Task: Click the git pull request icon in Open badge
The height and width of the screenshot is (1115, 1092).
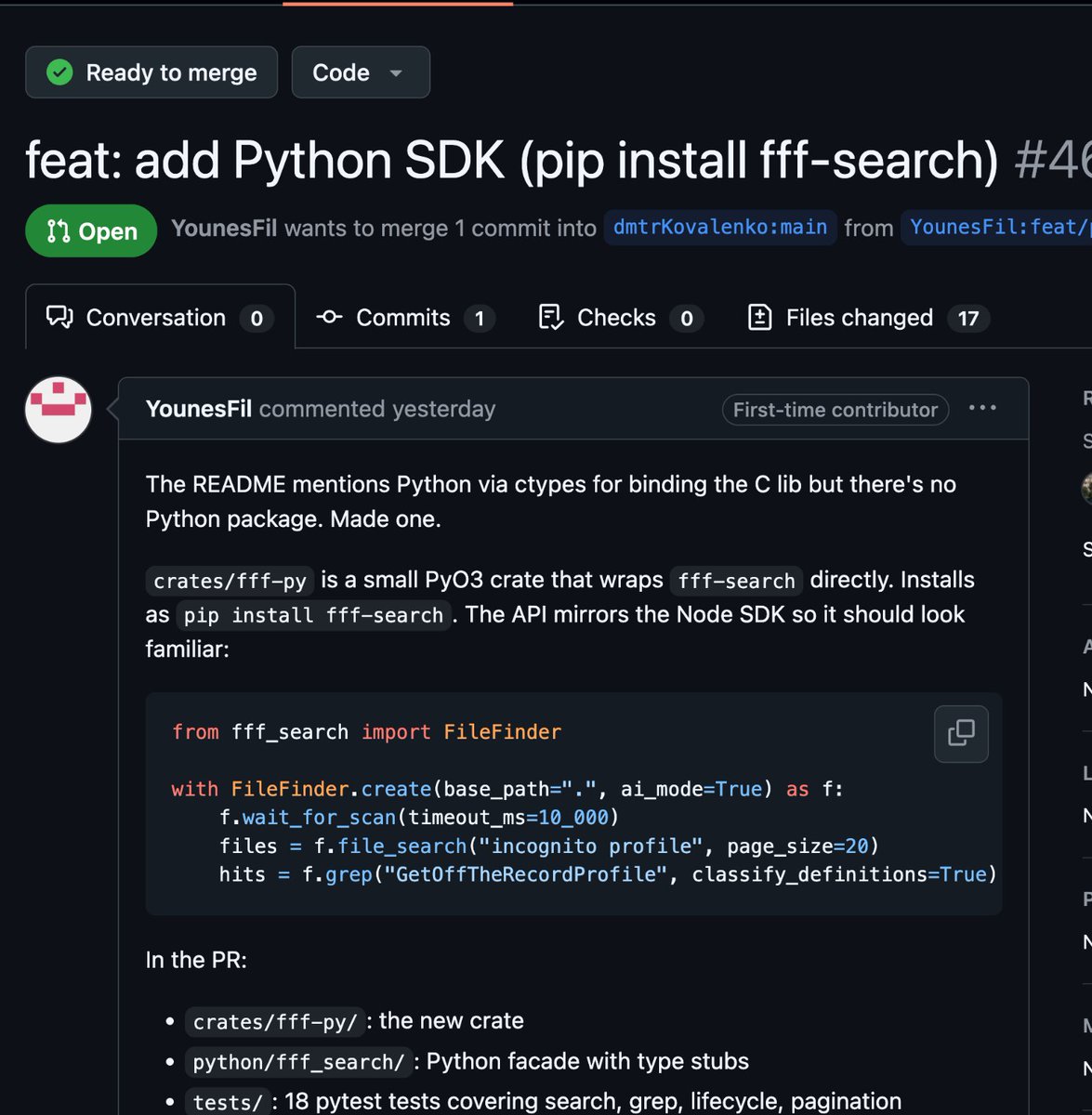Action: pyautogui.click(x=59, y=231)
